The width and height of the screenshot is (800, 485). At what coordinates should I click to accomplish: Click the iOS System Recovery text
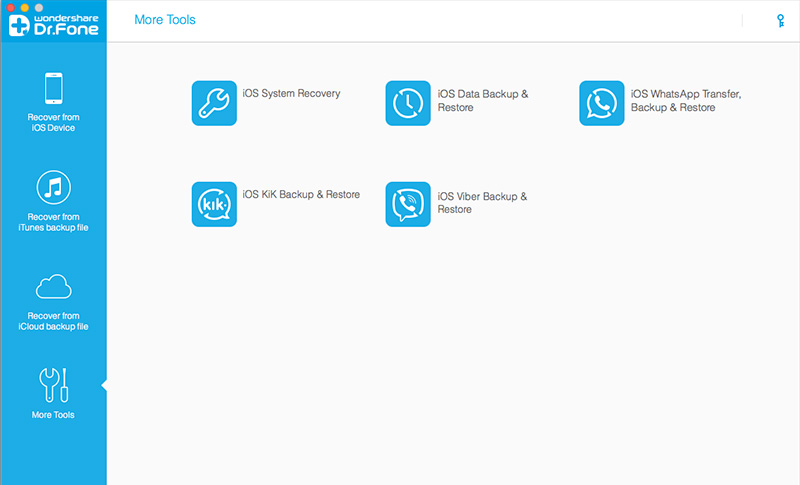point(291,93)
